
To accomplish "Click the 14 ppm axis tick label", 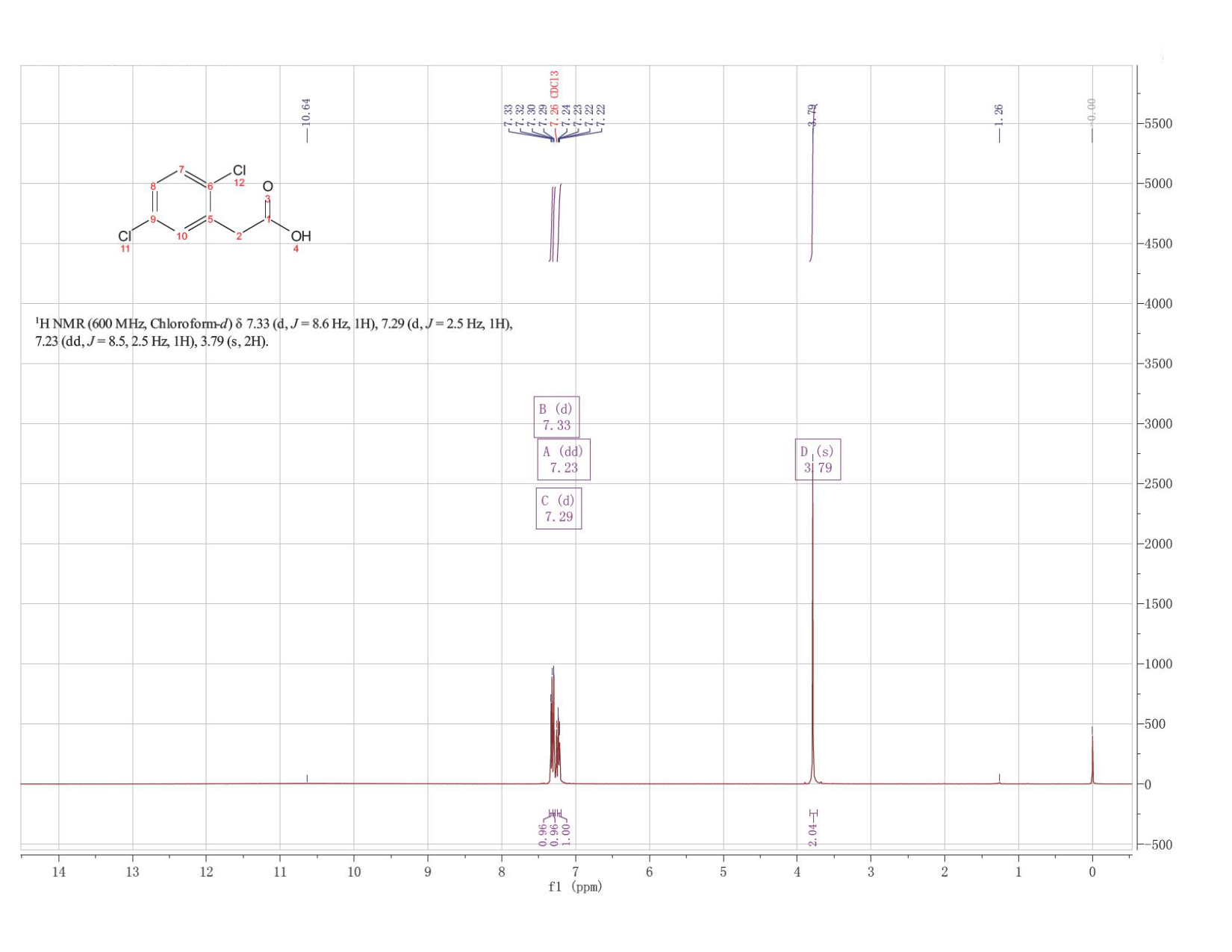I will [58, 871].
